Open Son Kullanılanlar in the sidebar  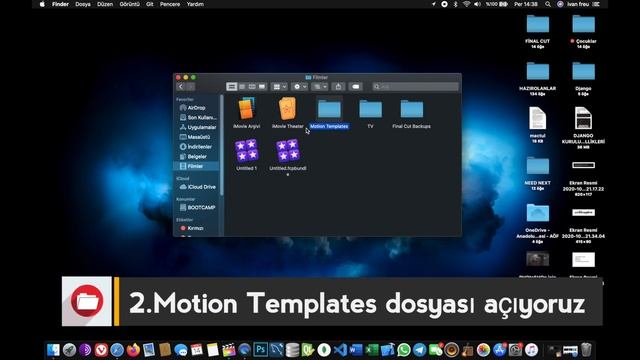tap(197, 118)
